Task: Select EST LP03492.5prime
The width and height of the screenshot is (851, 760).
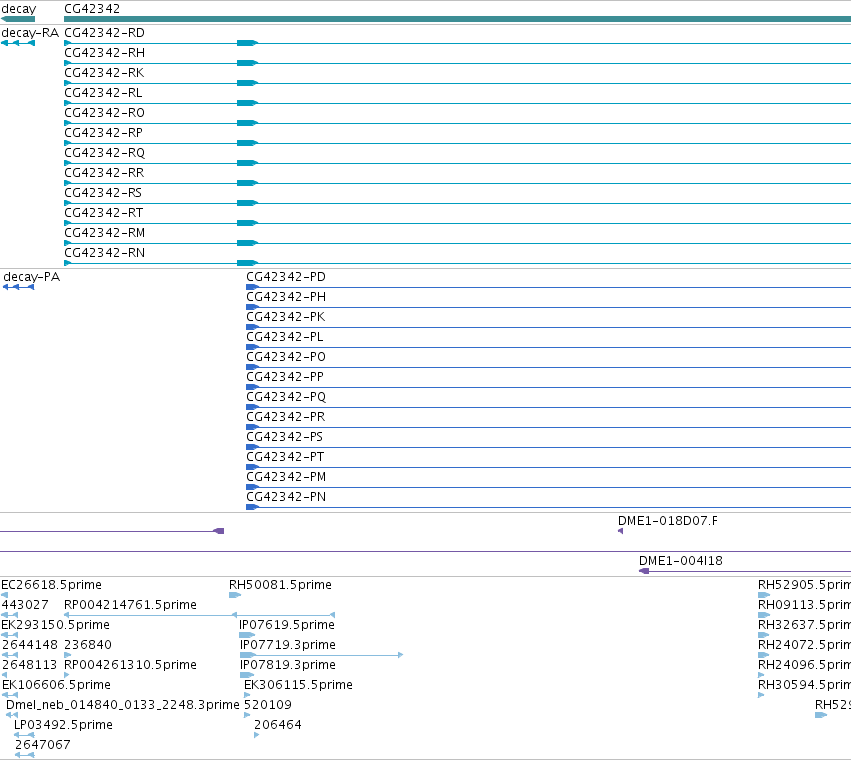Action: 63,725
